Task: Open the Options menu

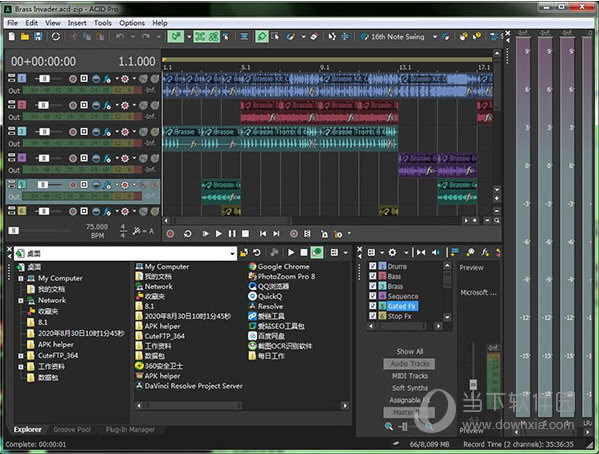Action: (132, 23)
